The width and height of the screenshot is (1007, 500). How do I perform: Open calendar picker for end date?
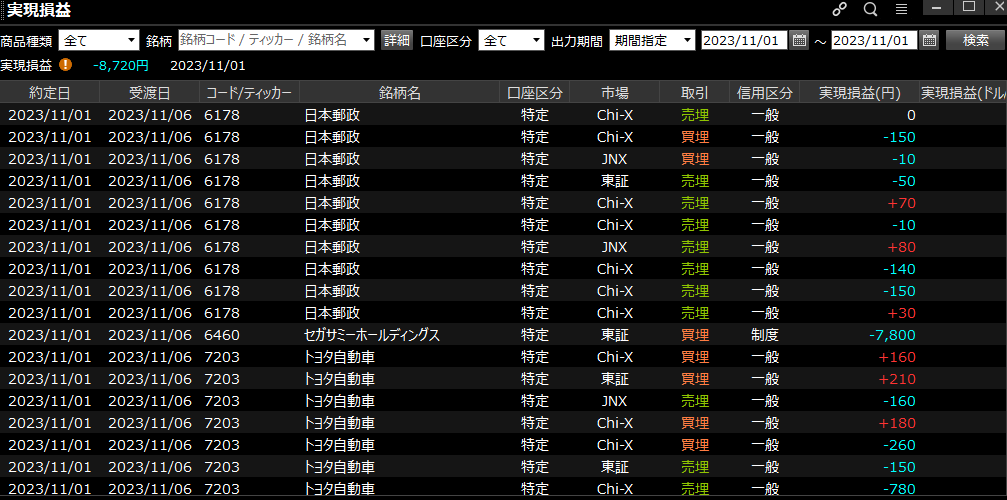[x=929, y=40]
